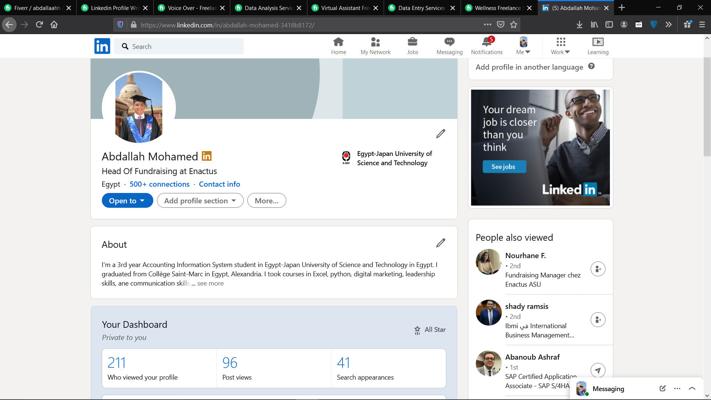Image resolution: width=711 pixels, height=400 pixels.
Task: Open the Learning icon
Action: point(597,45)
